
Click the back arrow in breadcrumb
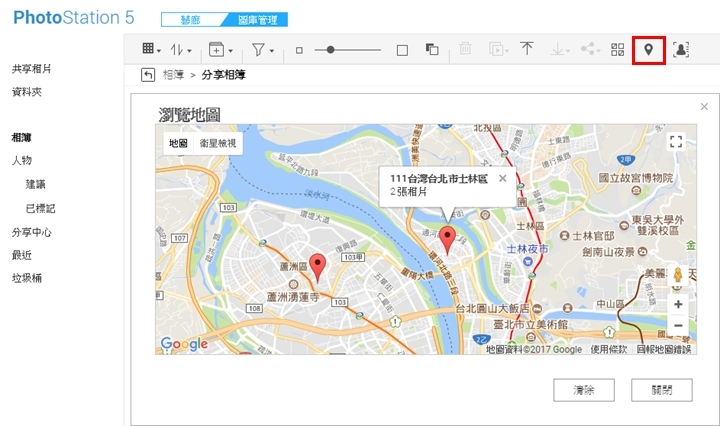pyautogui.click(x=148, y=75)
